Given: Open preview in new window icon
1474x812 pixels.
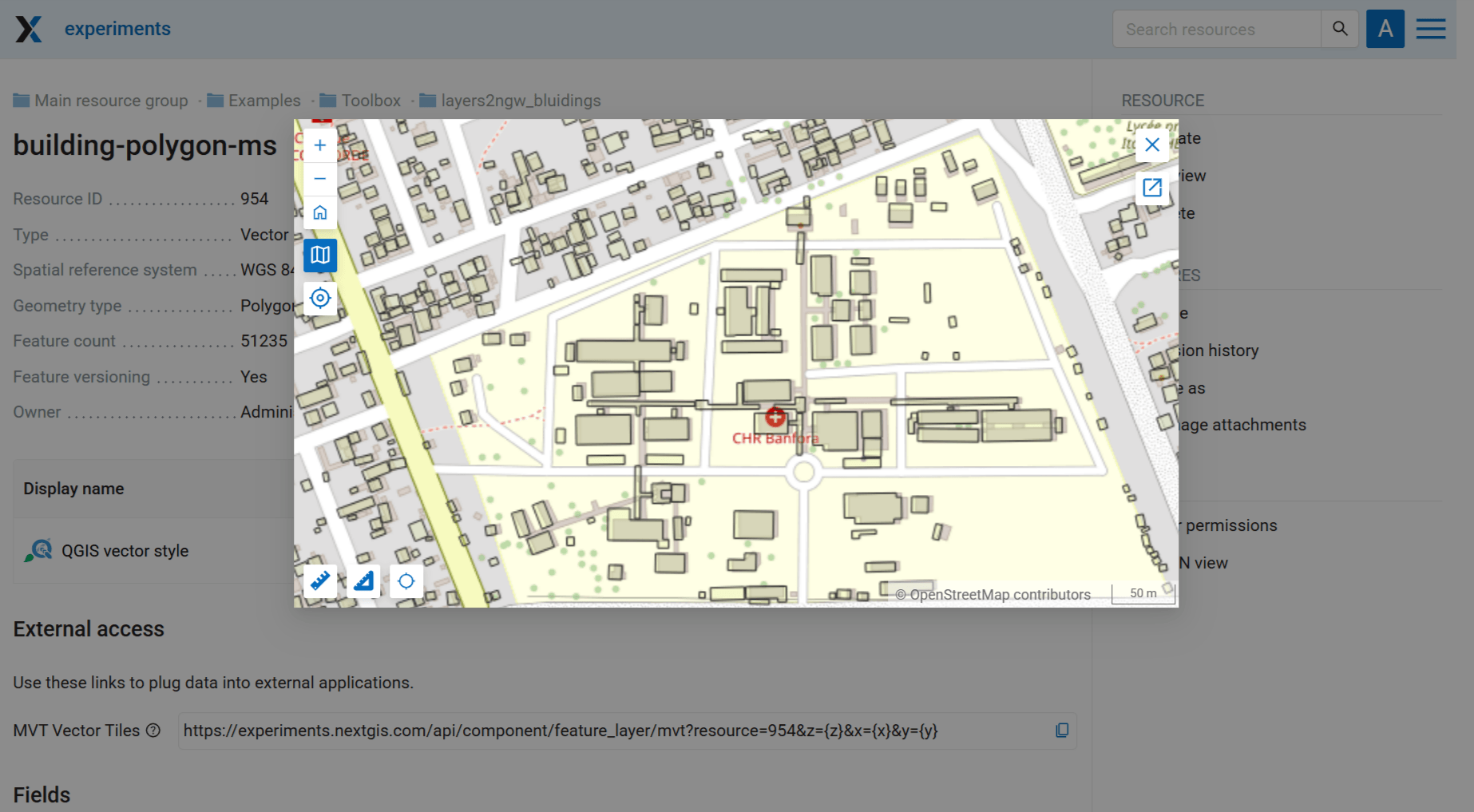Looking at the screenshot, I should (x=1151, y=188).
